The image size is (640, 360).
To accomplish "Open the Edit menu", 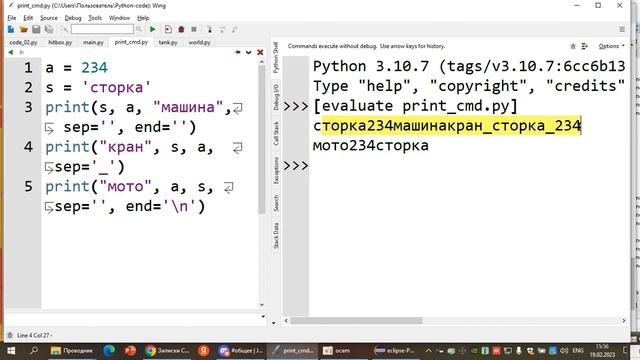I will 28,18.
